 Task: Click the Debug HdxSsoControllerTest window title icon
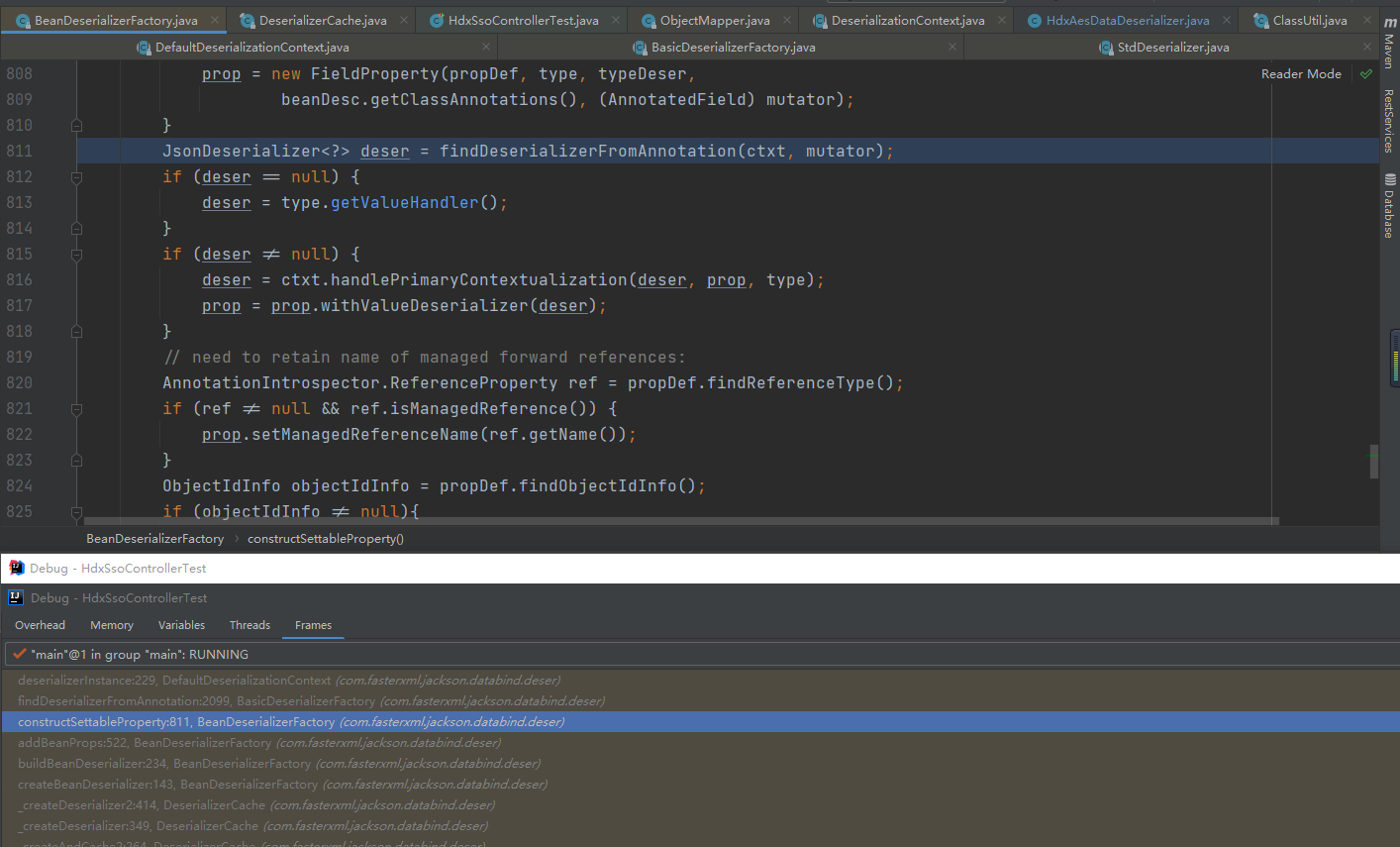(x=16, y=568)
